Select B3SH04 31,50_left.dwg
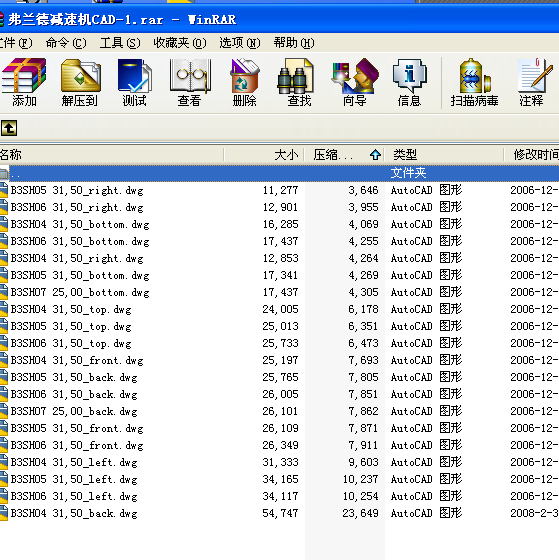The height and width of the screenshot is (560, 559). 74,462
